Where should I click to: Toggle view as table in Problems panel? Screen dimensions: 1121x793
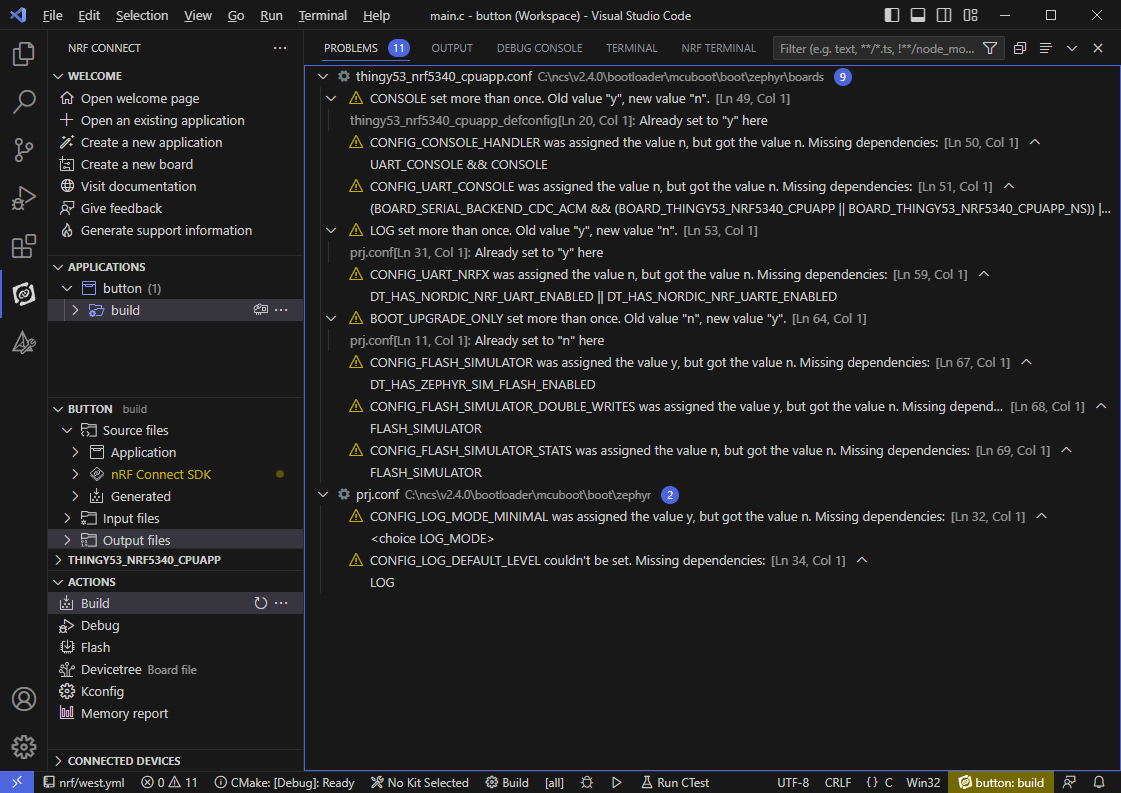1046,48
